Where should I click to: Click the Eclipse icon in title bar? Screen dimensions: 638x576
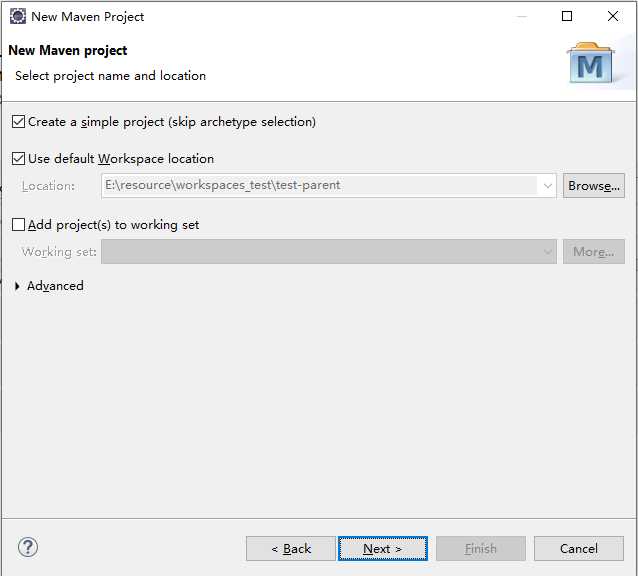(x=17, y=16)
